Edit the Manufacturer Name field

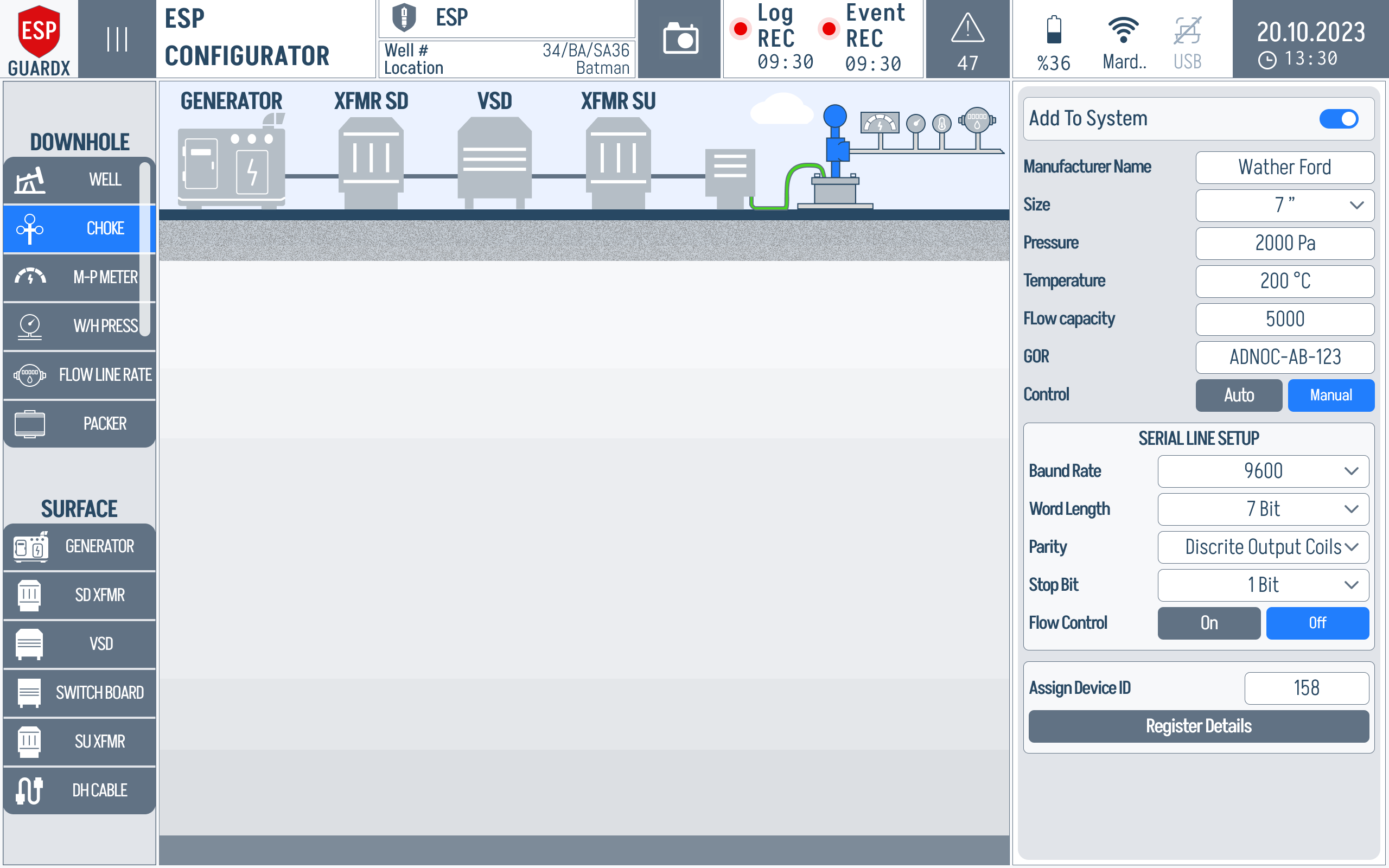[1284, 167]
